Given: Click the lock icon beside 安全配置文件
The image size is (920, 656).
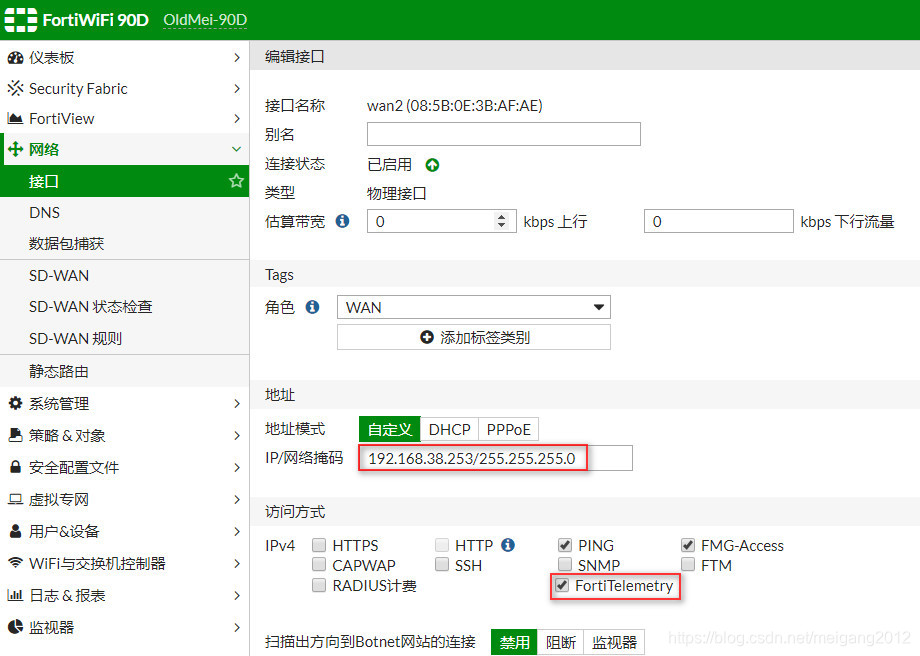Looking at the screenshot, I should coord(15,466).
